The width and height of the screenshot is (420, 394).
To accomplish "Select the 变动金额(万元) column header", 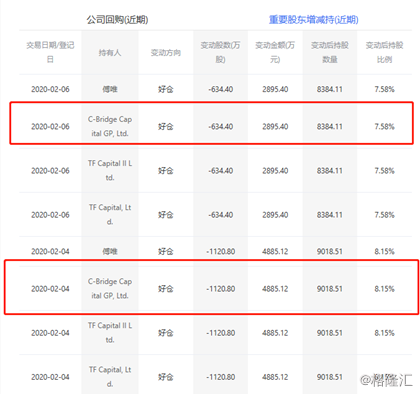I will tap(275, 52).
